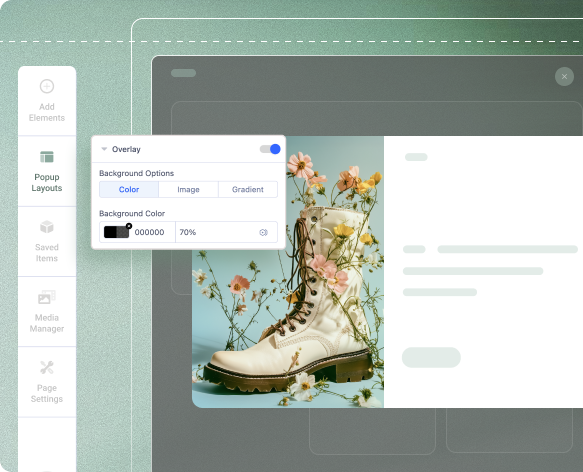This screenshot has width=583, height=472.
Task: Click the Saved Items label text
Action: (47, 253)
